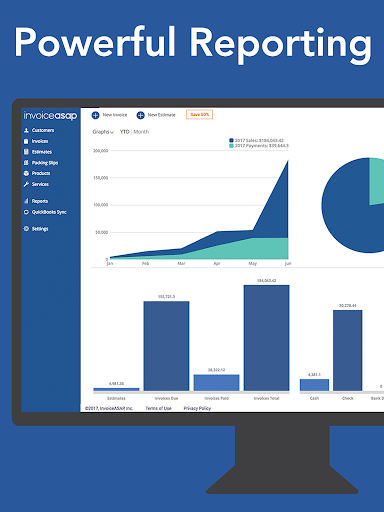
Task: Open the Privacy Policy link
Action: click(x=197, y=408)
